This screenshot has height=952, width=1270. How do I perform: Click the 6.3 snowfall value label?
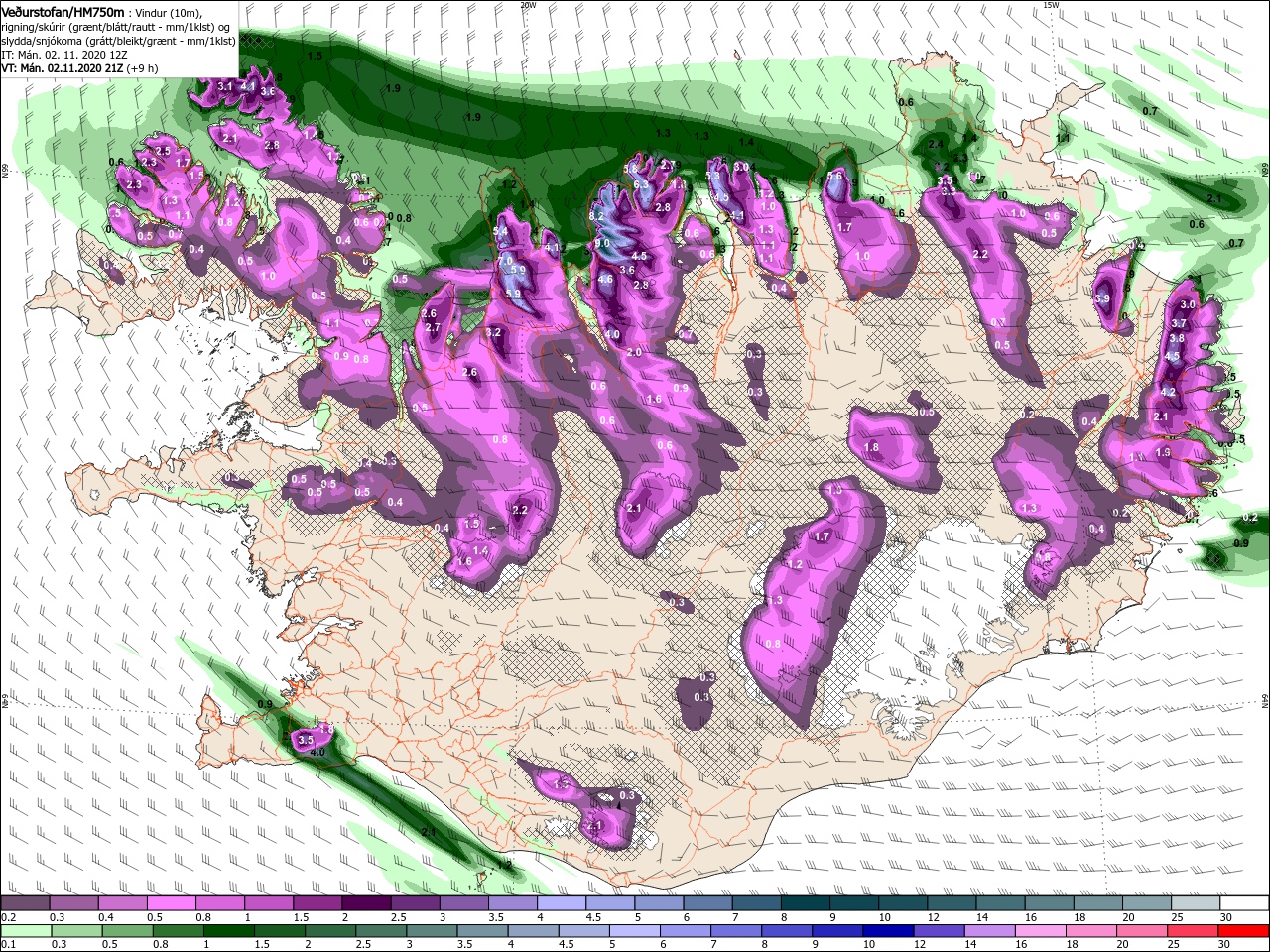point(641,183)
